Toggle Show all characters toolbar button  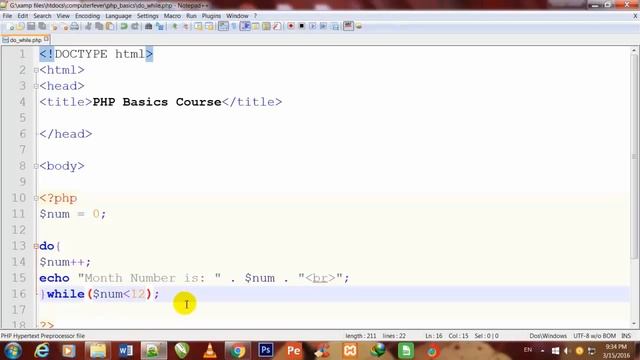pos(234,27)
